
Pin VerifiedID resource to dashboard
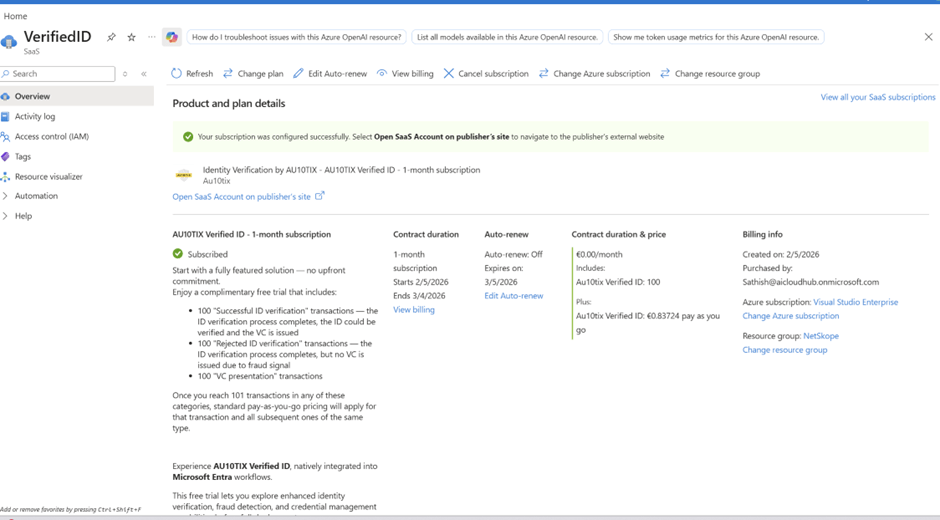[111, 37]
